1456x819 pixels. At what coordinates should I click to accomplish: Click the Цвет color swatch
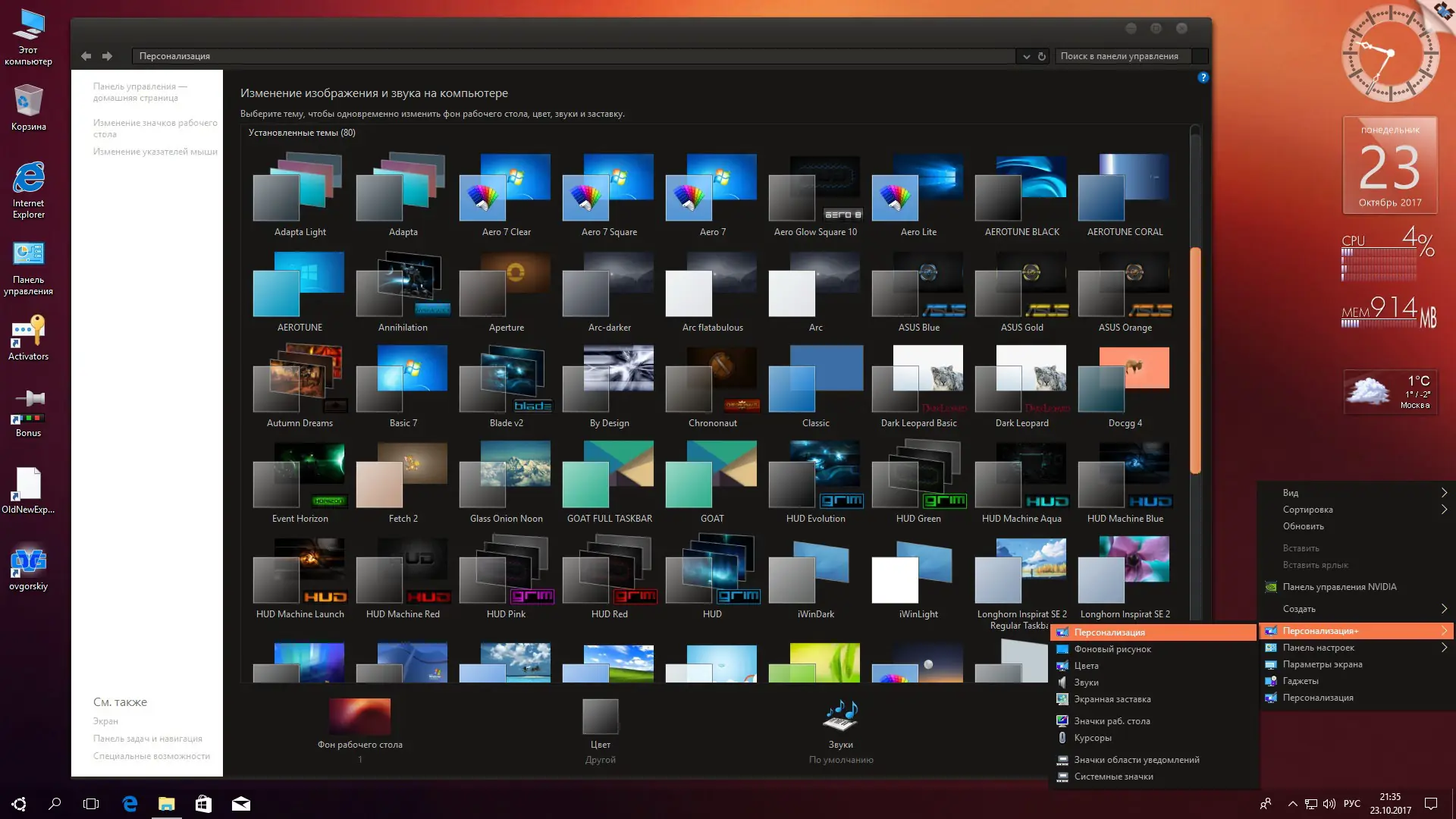tap(601, 717)
